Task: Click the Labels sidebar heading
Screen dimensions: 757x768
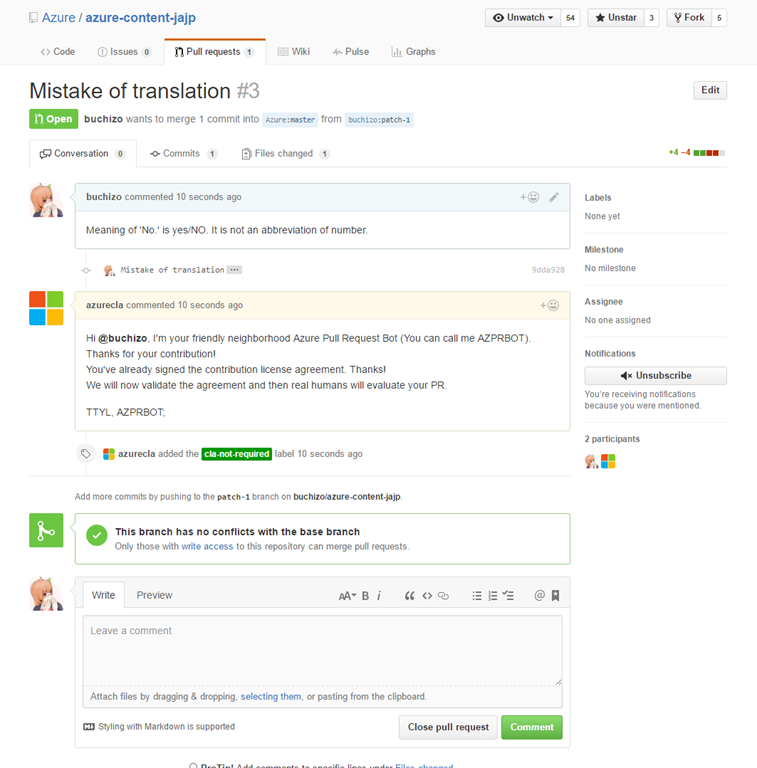Action: 598,198
